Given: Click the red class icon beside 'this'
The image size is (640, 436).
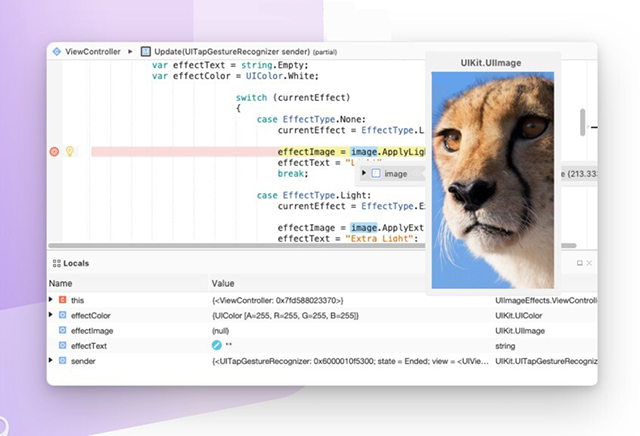Looking at the screenshot, I should 62,300.
